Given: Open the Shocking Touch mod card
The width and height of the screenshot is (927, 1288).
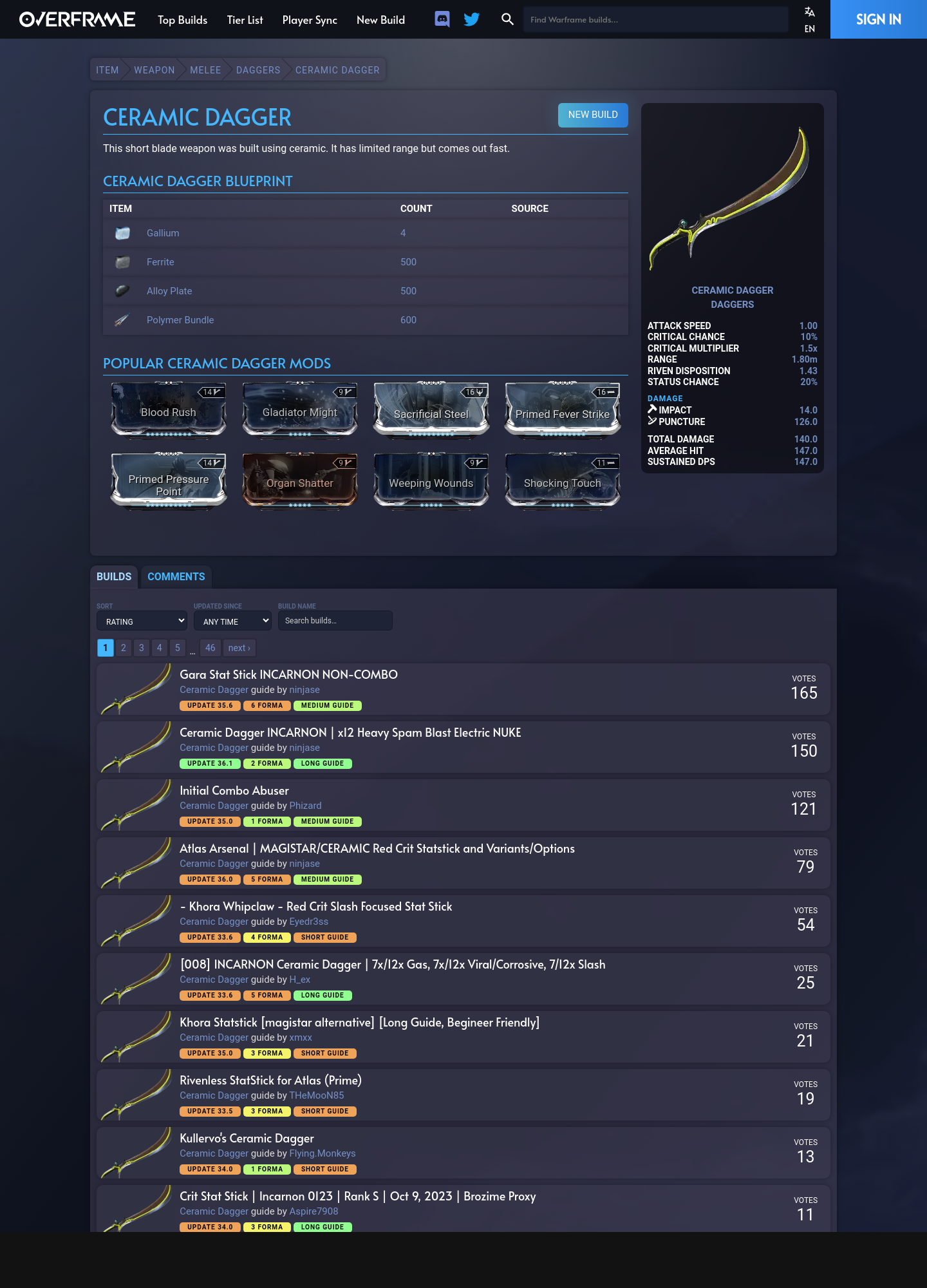Looking at the screenshot, I should pos(563,481).
